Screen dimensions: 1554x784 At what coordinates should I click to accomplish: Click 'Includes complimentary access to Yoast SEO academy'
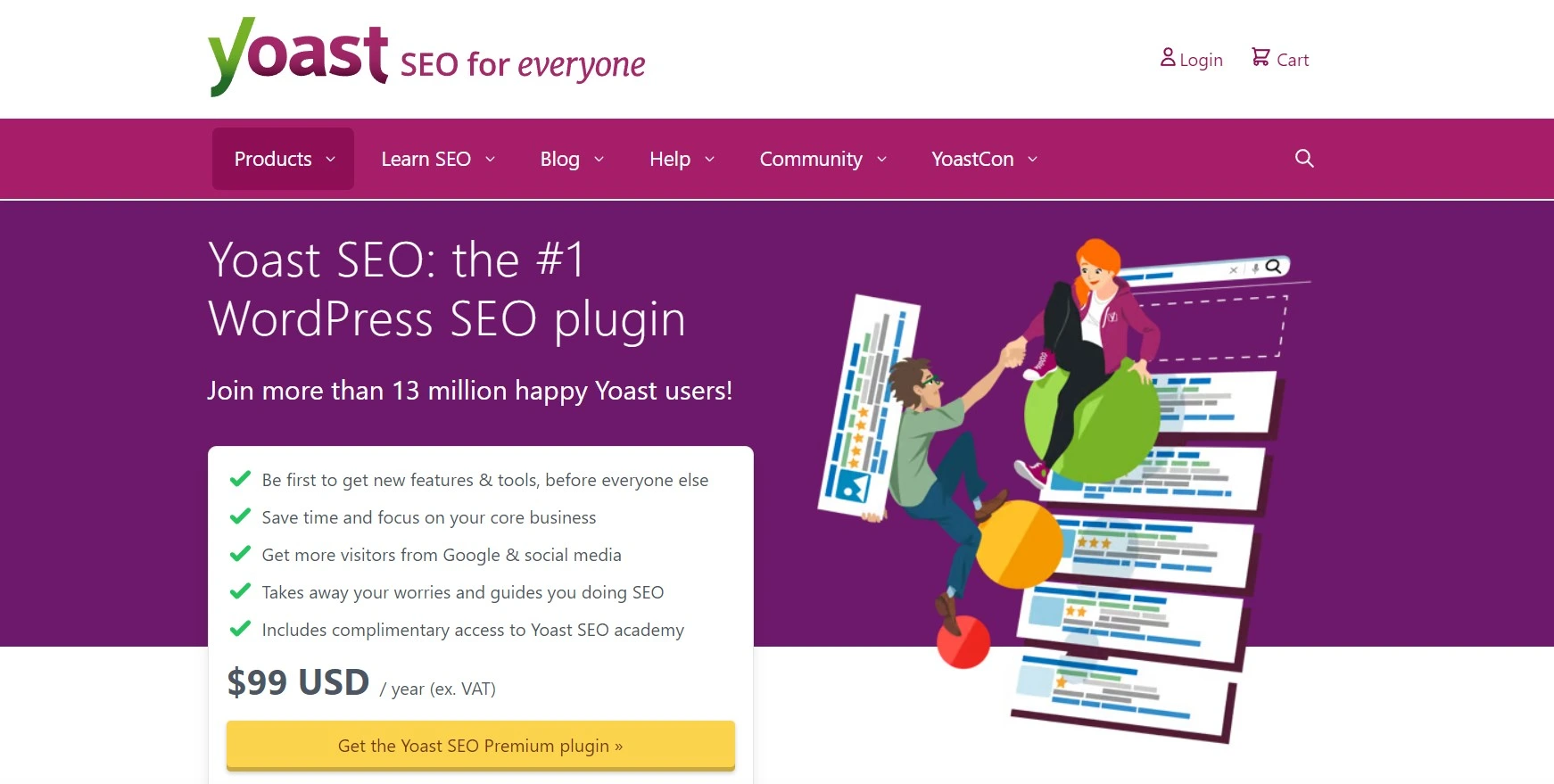coord(473,630)
